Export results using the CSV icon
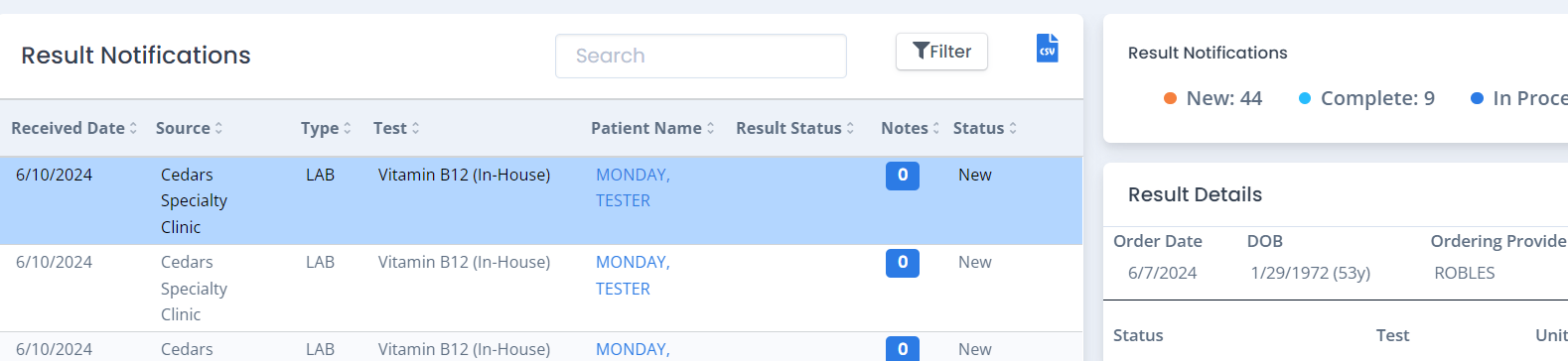 (x=1047, y=48)
